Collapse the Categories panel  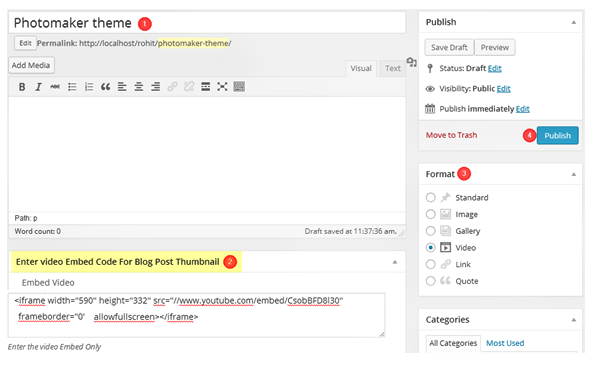574,320
